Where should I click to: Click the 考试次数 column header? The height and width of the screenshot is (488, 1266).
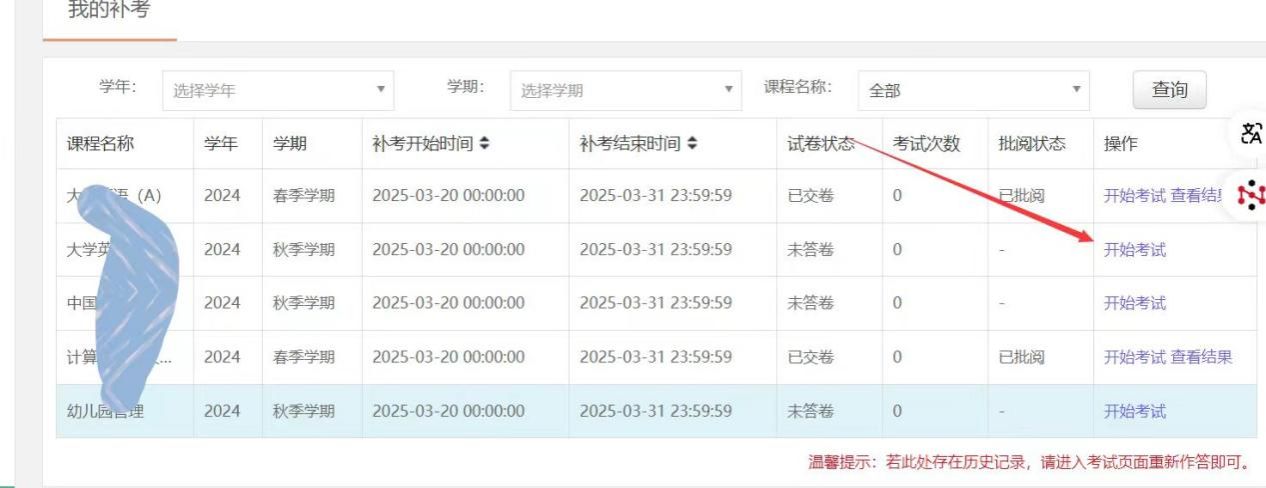point(926,144)
